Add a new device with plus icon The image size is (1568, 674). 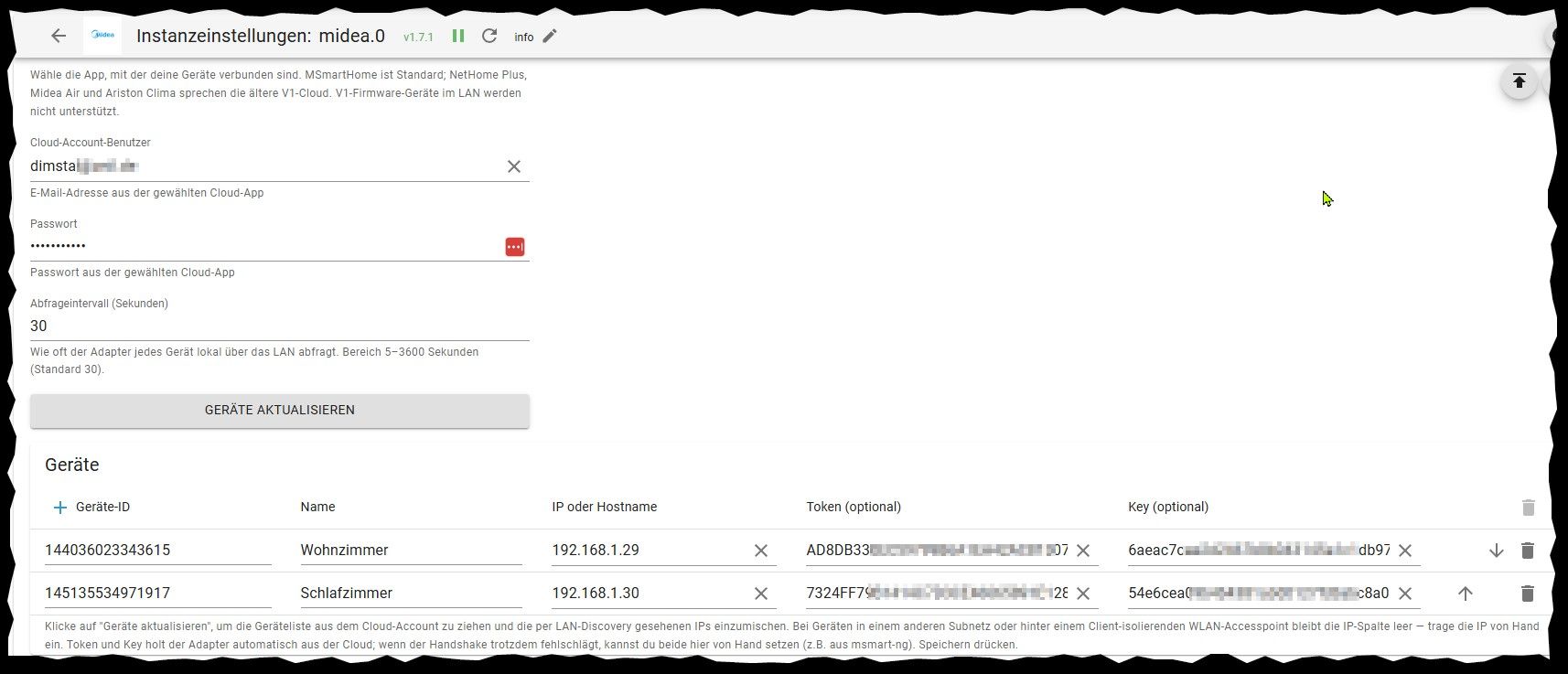tap(60, 508)
